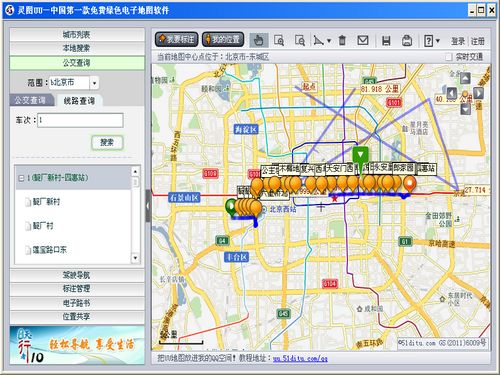Select the 靛厂新村 stop in results

tap(46, 202)
